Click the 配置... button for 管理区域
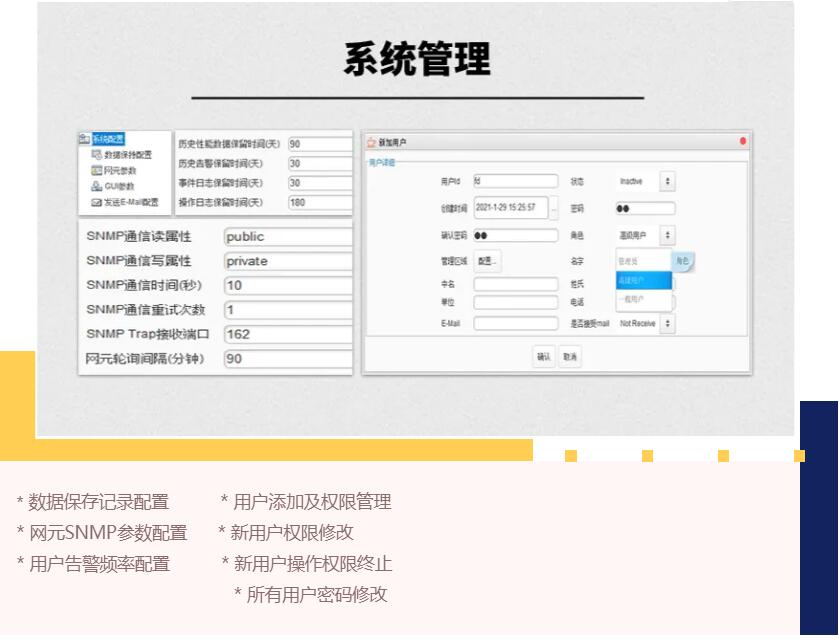The height and width of the screenshot is (644, 839). click(486, 261)
